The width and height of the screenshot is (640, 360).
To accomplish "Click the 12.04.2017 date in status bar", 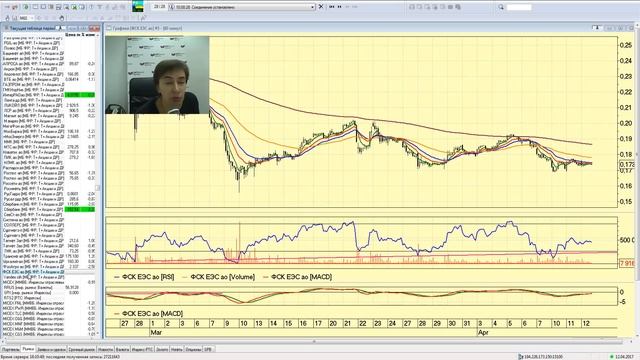I will point(624,357).
